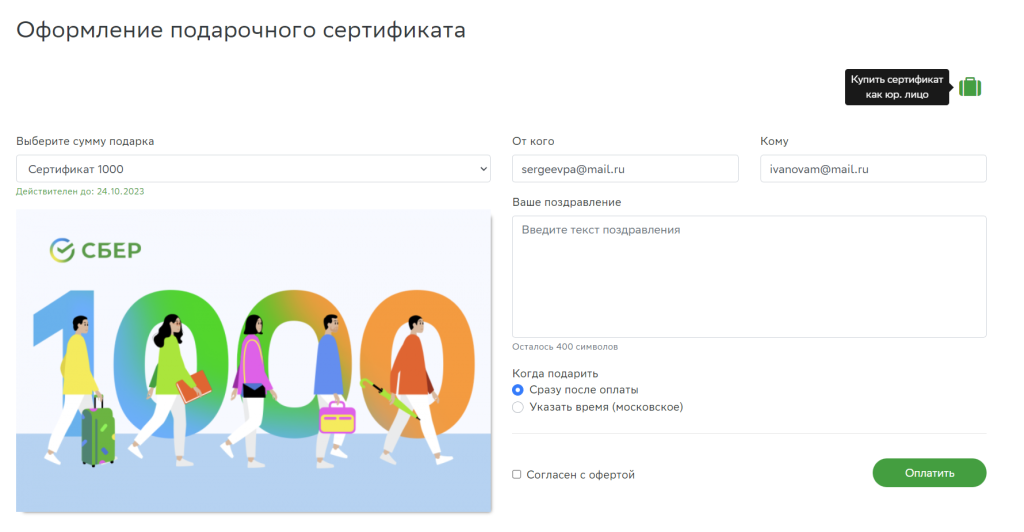Click into the greeting text area
Image resolution: width=1024 pixels, height=532 pixels.
pyautogui.click(x=748, y=277)
